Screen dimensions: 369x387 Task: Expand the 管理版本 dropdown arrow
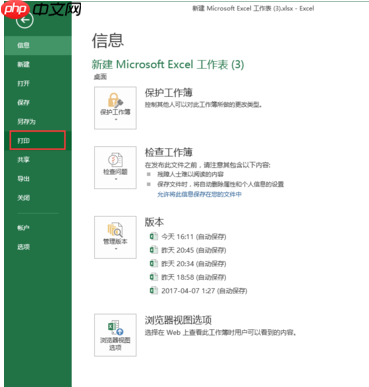pos(116,249)
